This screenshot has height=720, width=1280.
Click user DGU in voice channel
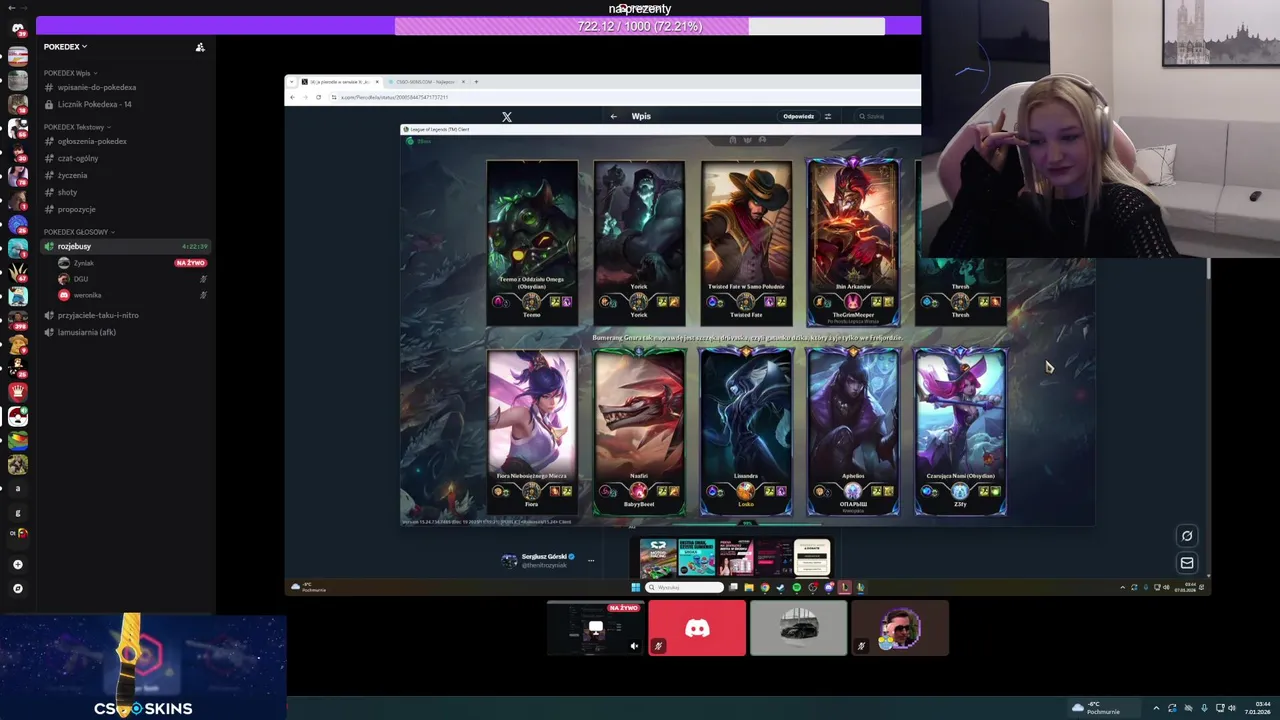pos(81,279)
